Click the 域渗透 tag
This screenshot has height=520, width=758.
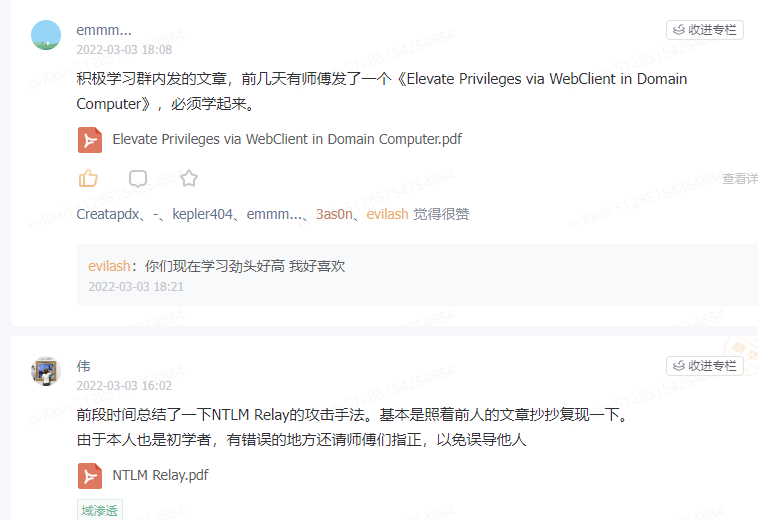(x=100, y=510)
